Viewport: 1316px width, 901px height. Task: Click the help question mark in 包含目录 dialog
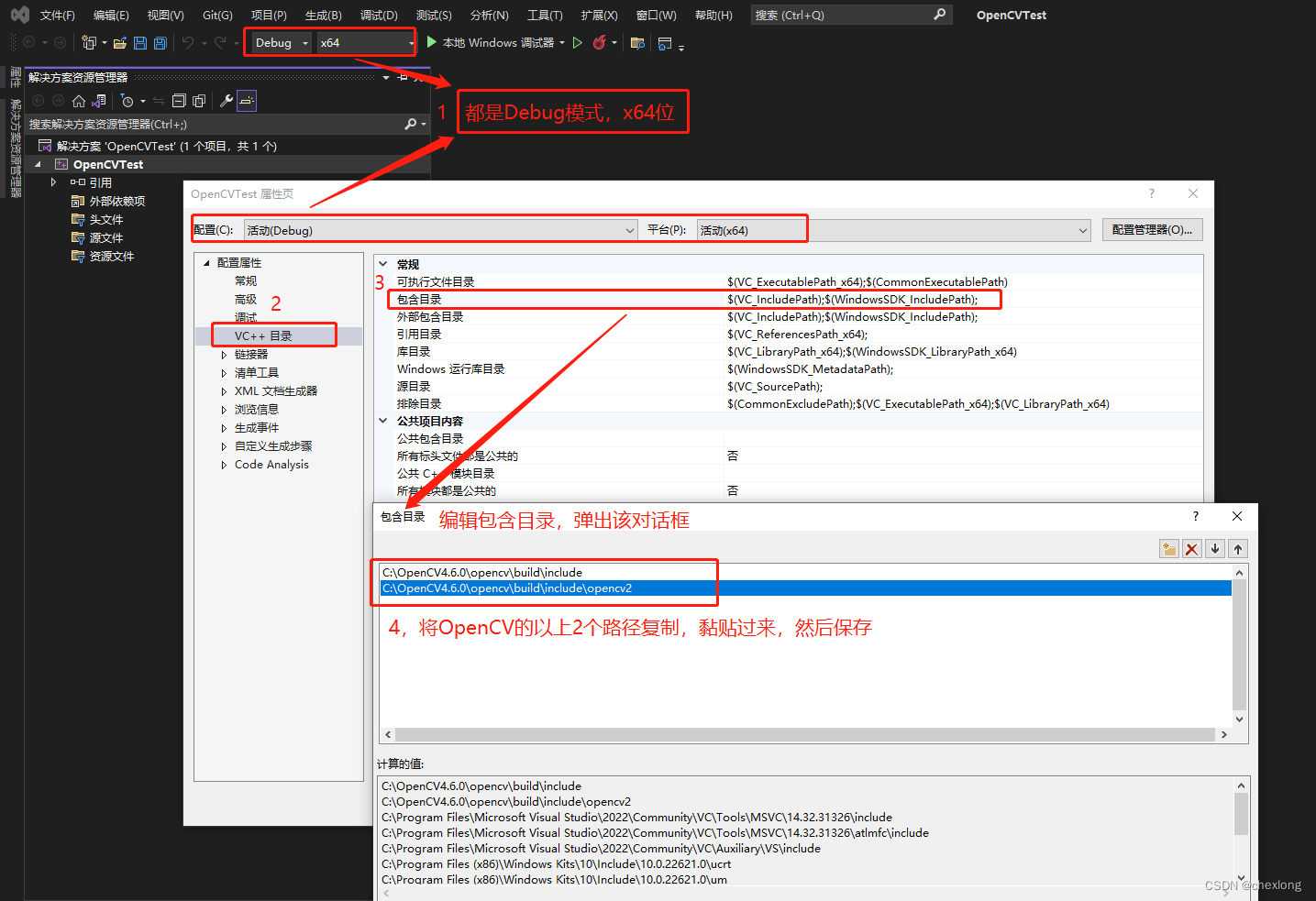coord(1195,516)
